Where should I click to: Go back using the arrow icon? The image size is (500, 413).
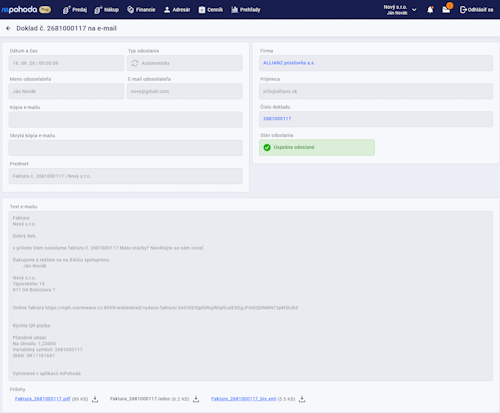(x=8, y=28)
